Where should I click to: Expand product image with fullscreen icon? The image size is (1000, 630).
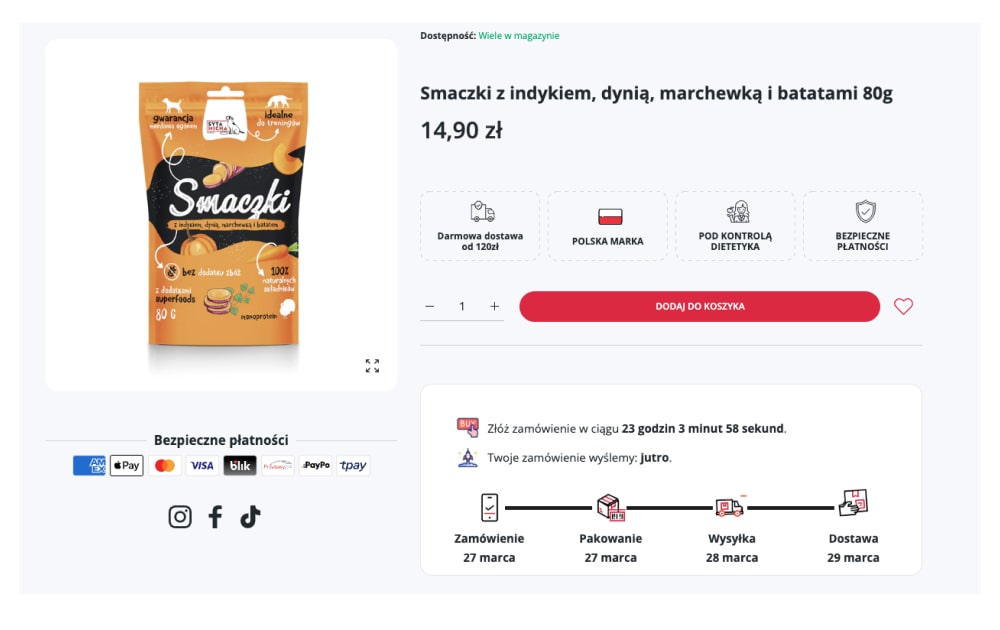tap(373, 366)
